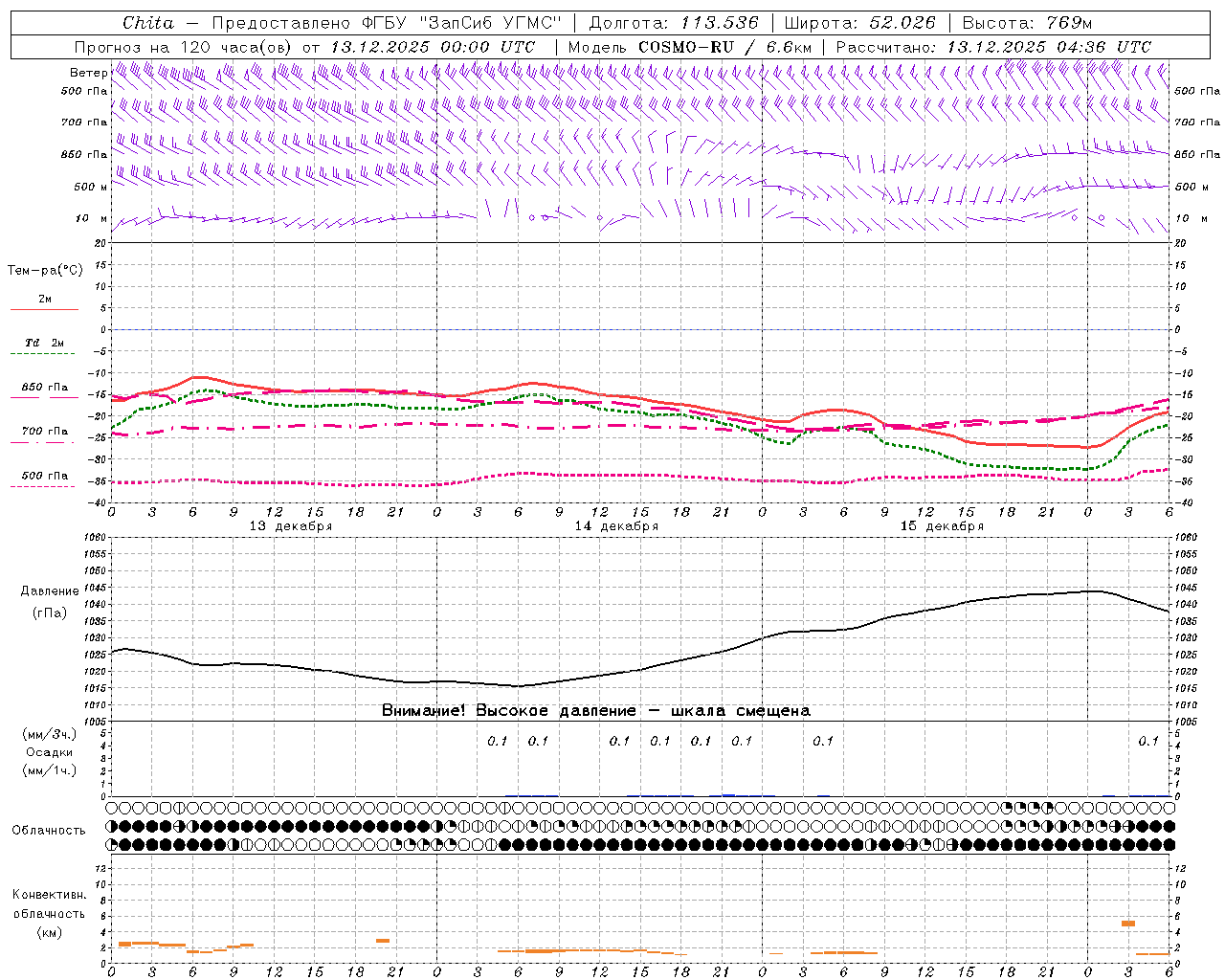Click the Облачность cloudiness row label
1225x980 pixels.
tap(49, 830)
